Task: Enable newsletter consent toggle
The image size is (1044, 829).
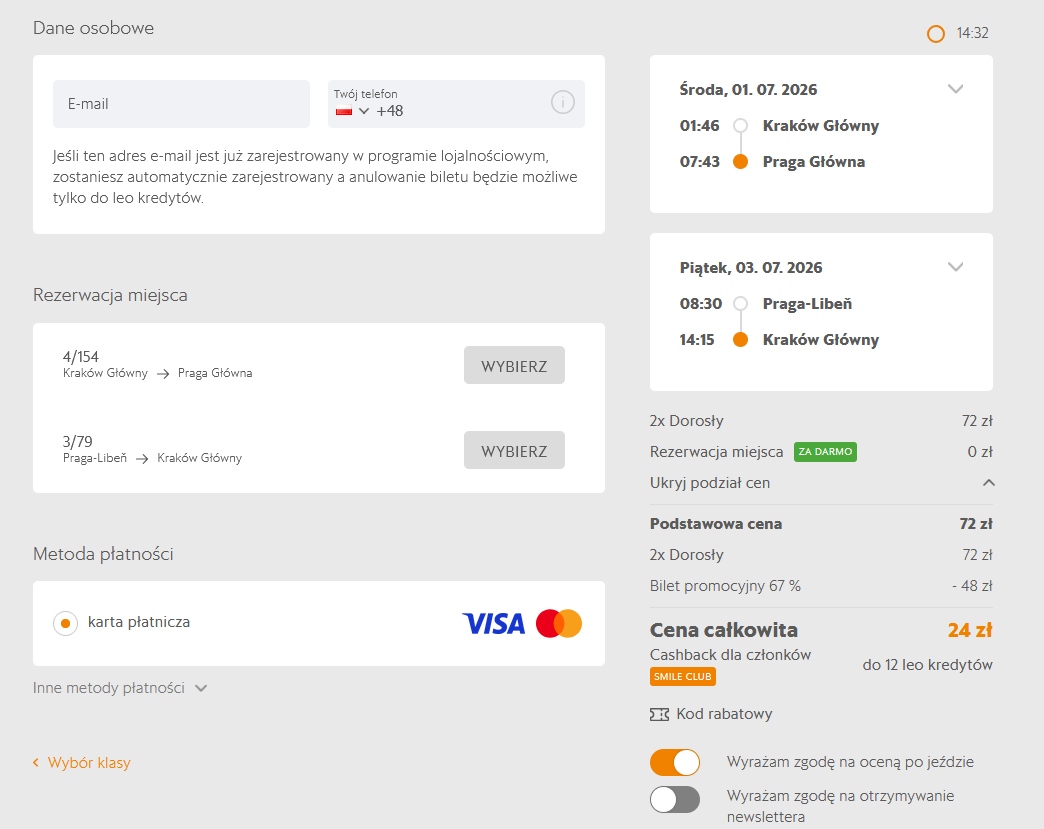Action: 675,800
